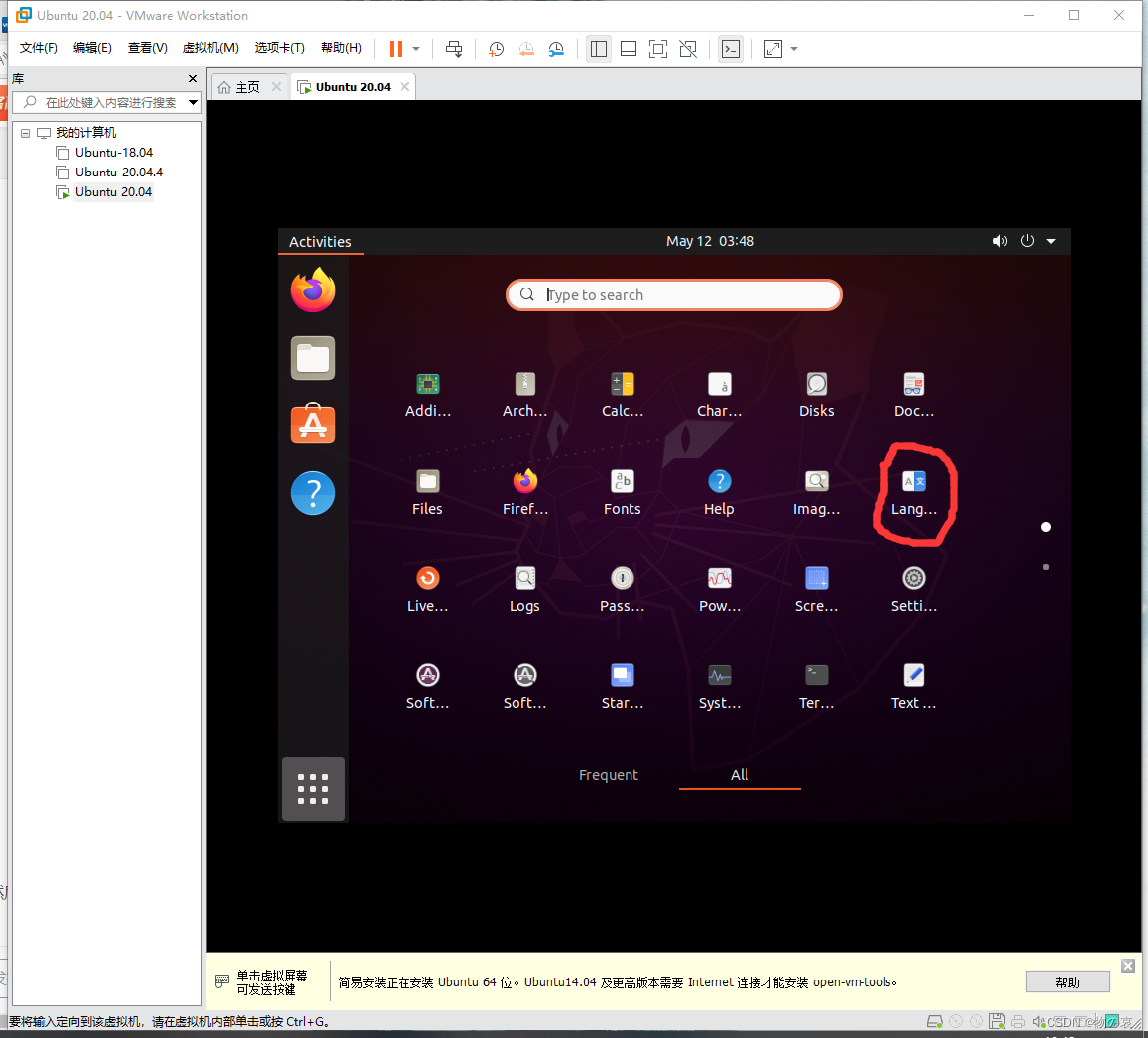Toggle the console view button
The width and height of the screenshot is (1148, 1038).
[731, 49]
